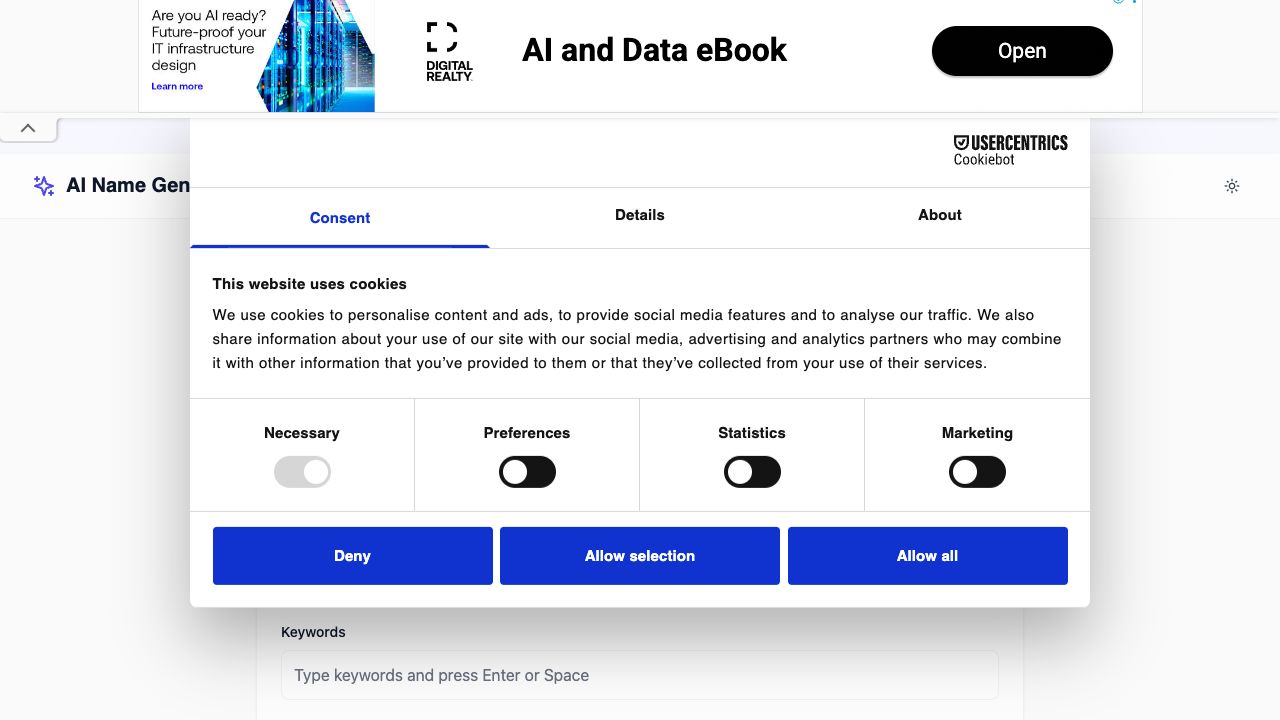Enable the Preferences cookies toggle
The width and height of the screenshot is (1280, 720).
click(527, 472)
